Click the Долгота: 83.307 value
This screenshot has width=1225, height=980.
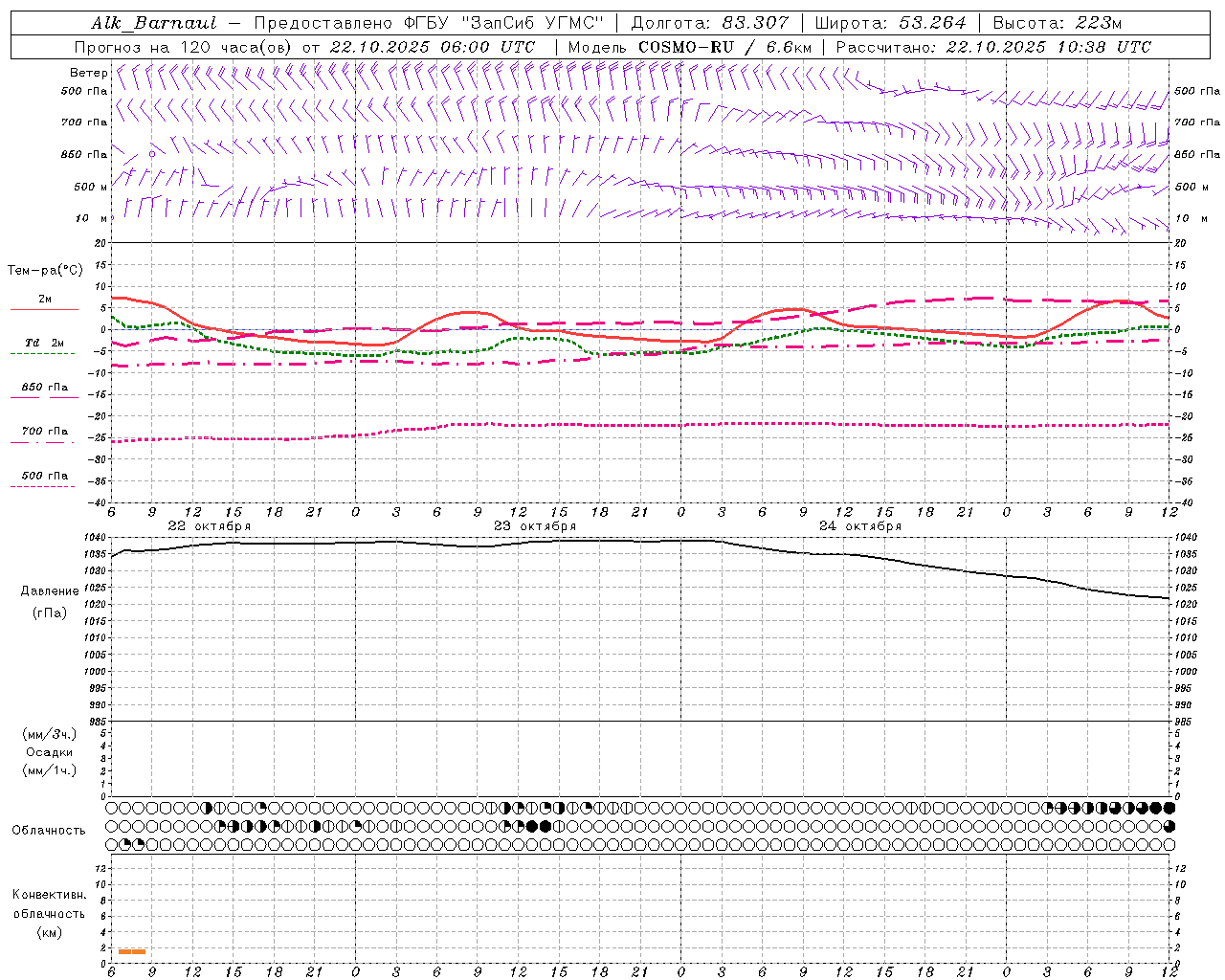click(x=710, y=23)
